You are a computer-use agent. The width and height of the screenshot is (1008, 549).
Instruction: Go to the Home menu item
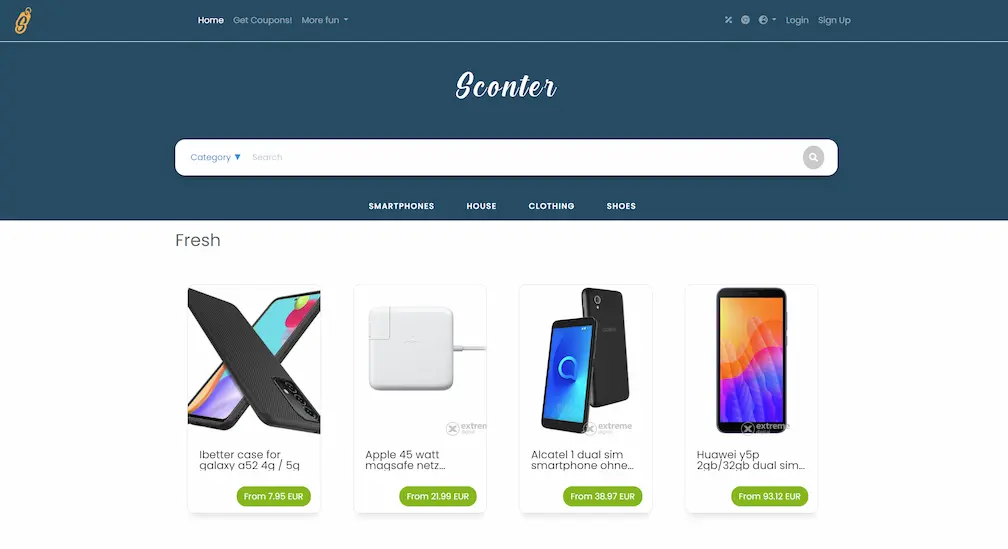click(210, 20)
